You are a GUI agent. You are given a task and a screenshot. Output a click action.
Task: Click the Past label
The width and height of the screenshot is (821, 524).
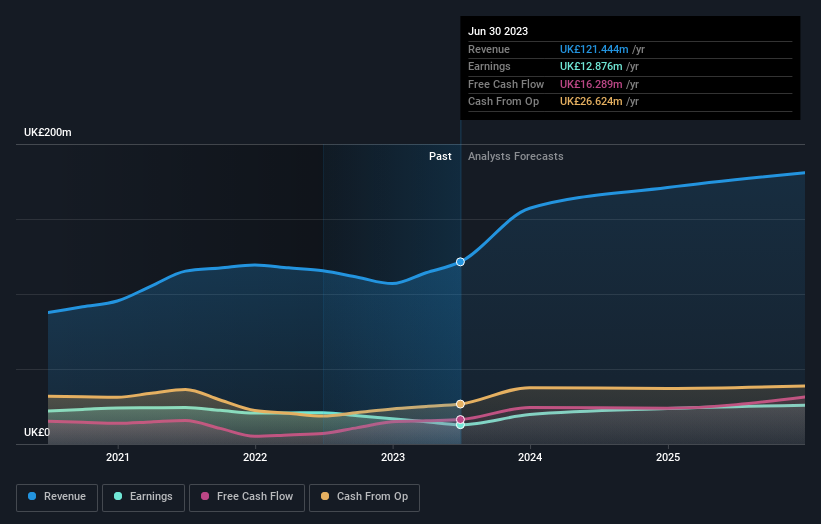click(x=440, y=157)
